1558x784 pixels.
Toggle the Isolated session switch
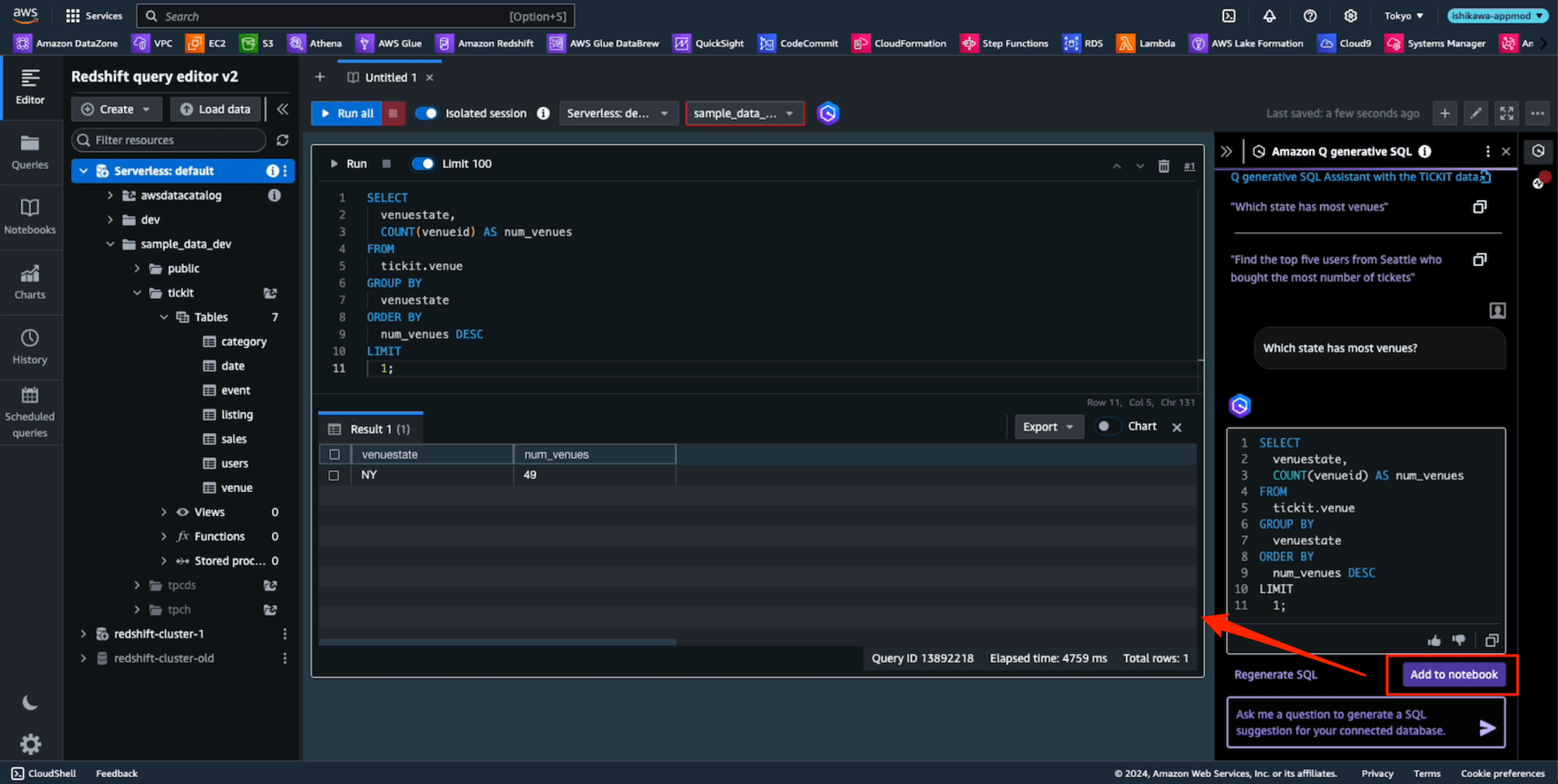426,114
